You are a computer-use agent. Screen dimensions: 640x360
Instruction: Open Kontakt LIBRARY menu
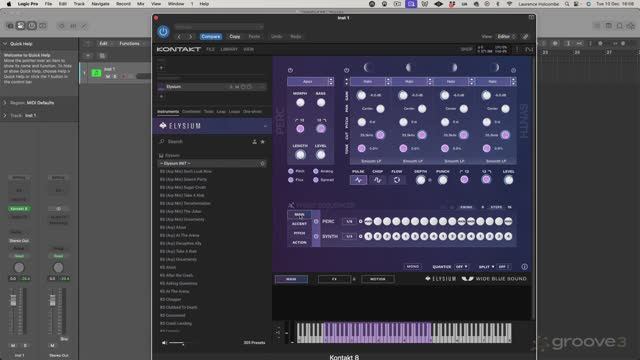[229, 49]
